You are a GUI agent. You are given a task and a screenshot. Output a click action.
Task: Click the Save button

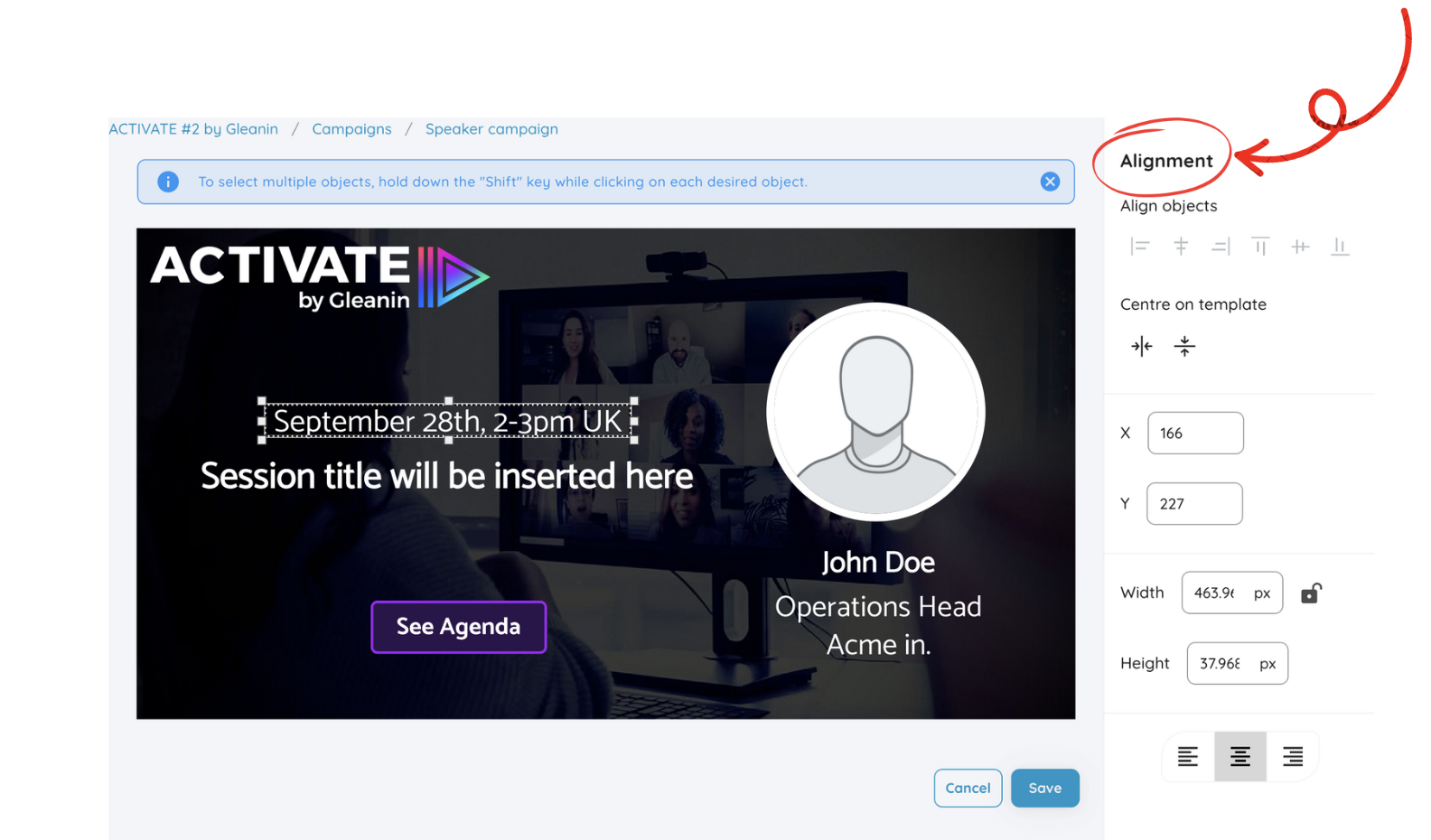(1044, 789)
